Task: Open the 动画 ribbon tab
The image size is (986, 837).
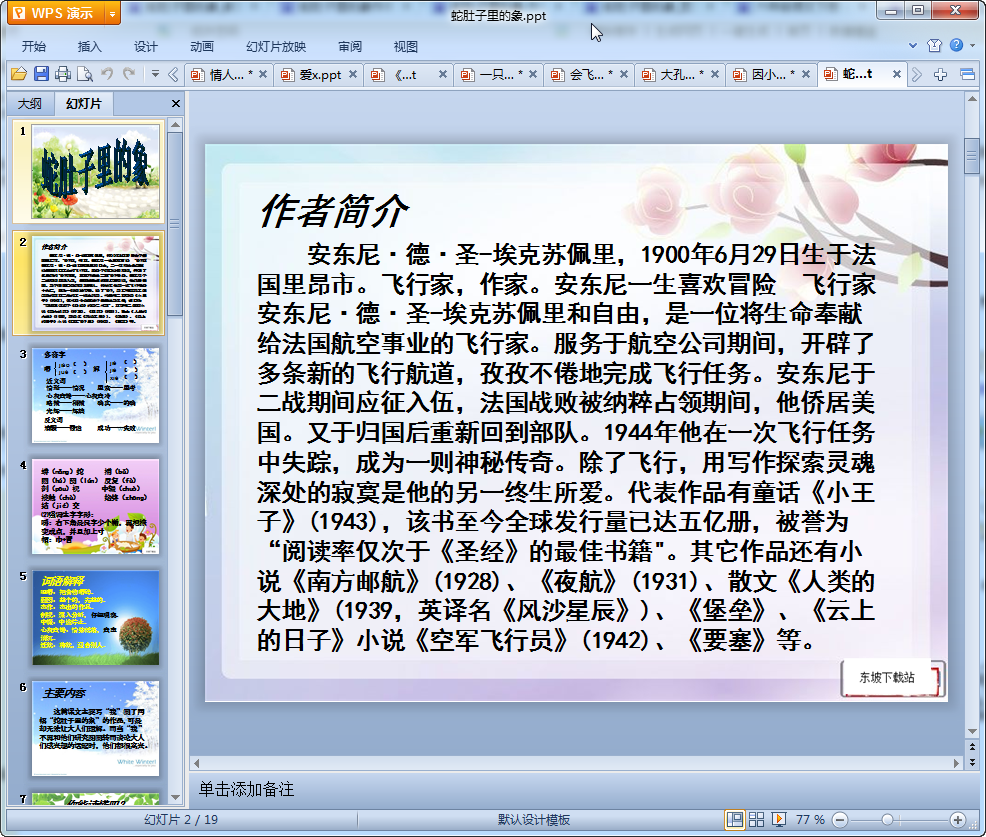Action: click(x=202, y=47)
